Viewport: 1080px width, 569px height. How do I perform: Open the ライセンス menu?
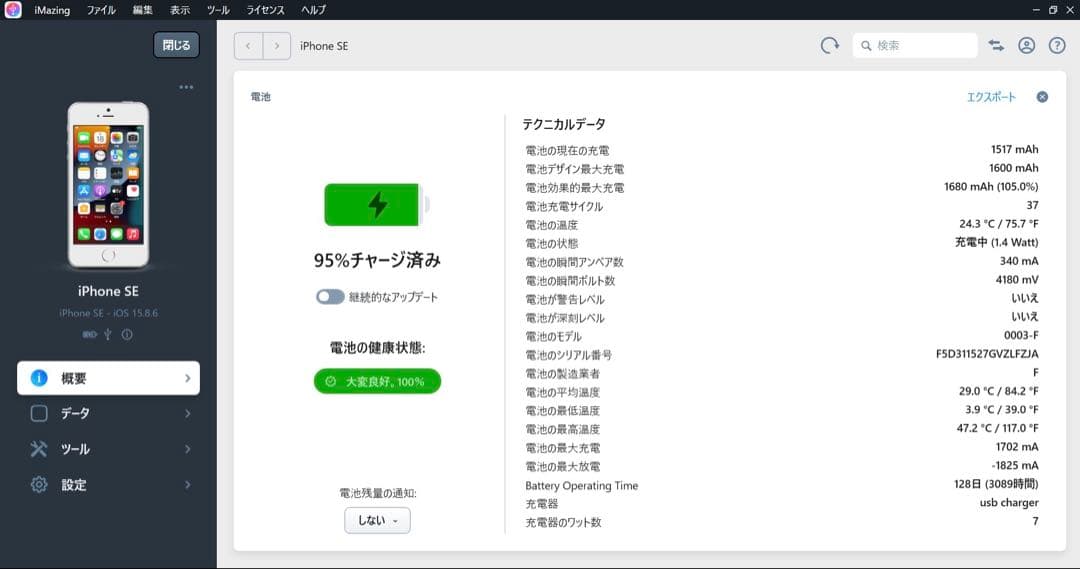click(265, 10)
